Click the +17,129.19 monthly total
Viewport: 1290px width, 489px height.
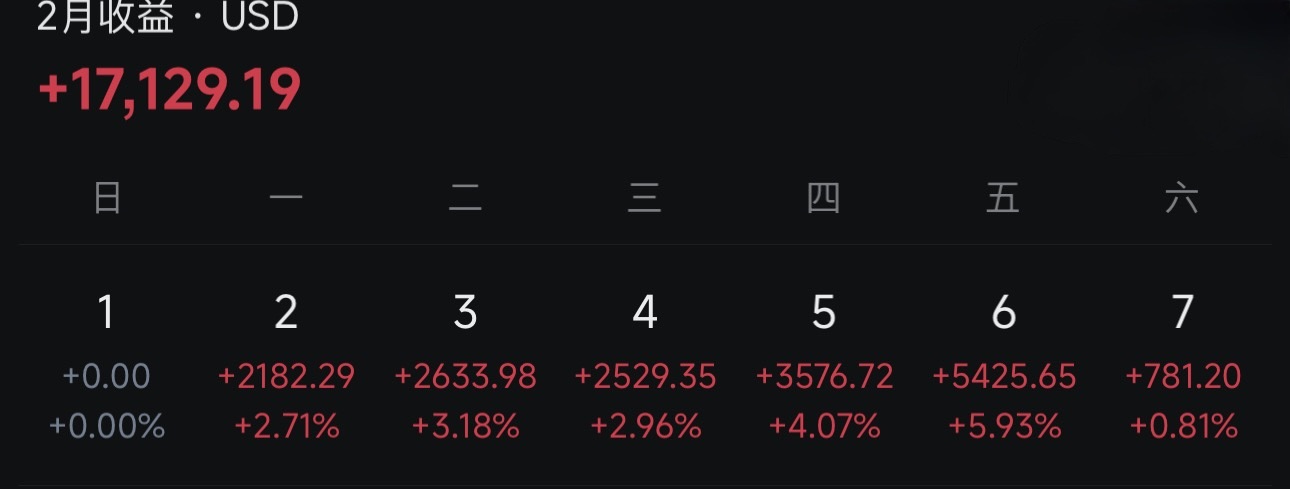pyautogui.click(x=169, y=91)
